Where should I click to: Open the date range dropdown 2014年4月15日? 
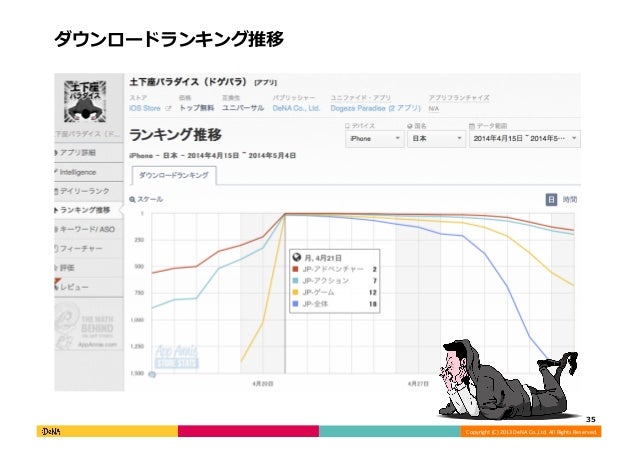tap(524, 138)
